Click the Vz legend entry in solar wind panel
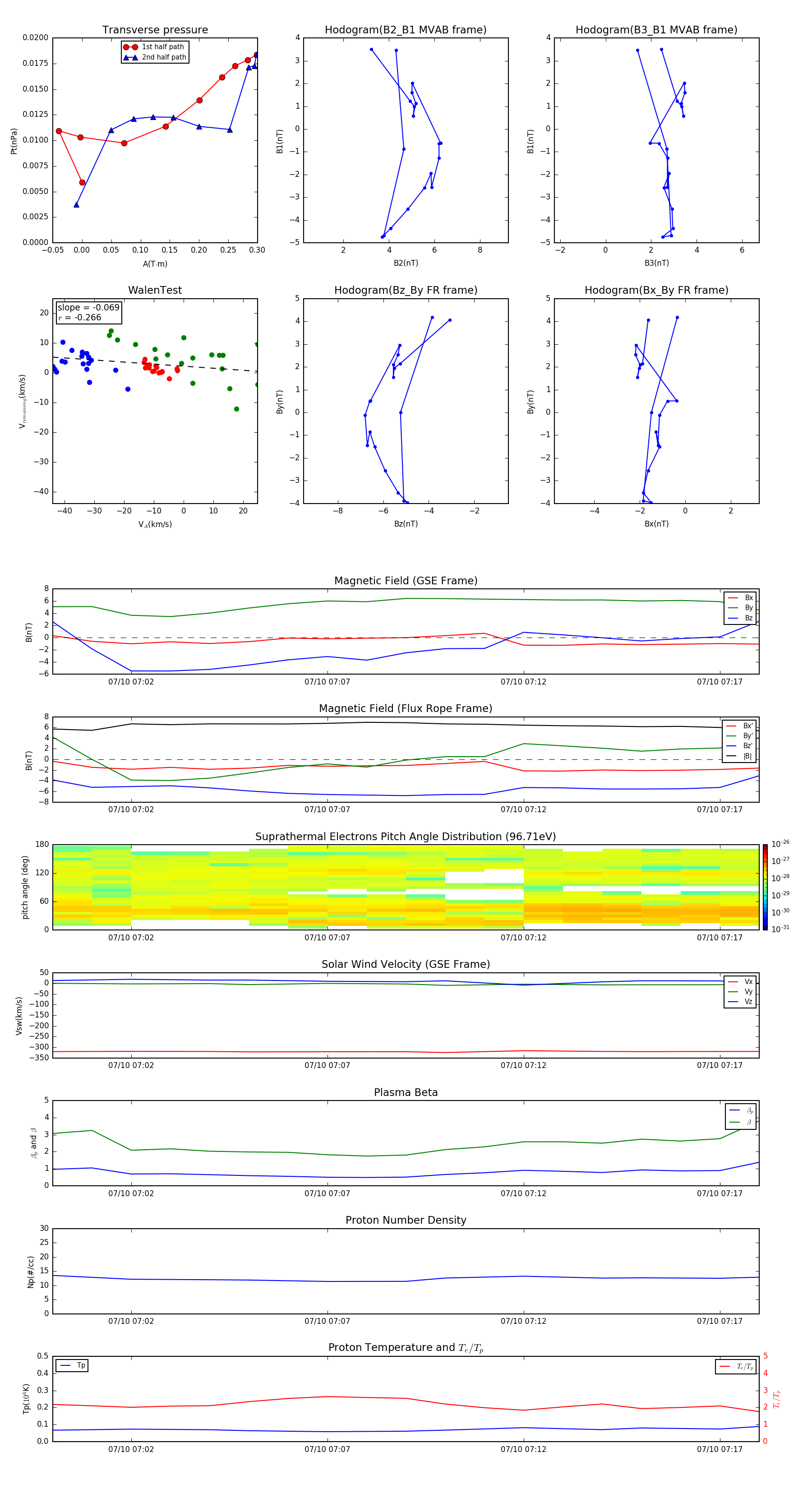The image size is (812, 1489). pyautogui.click(x=740, y=1002)
